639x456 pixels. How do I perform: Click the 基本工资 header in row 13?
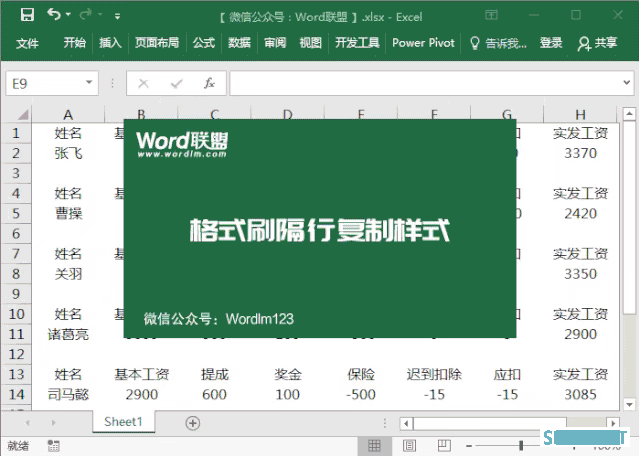[x=141, y=374]
